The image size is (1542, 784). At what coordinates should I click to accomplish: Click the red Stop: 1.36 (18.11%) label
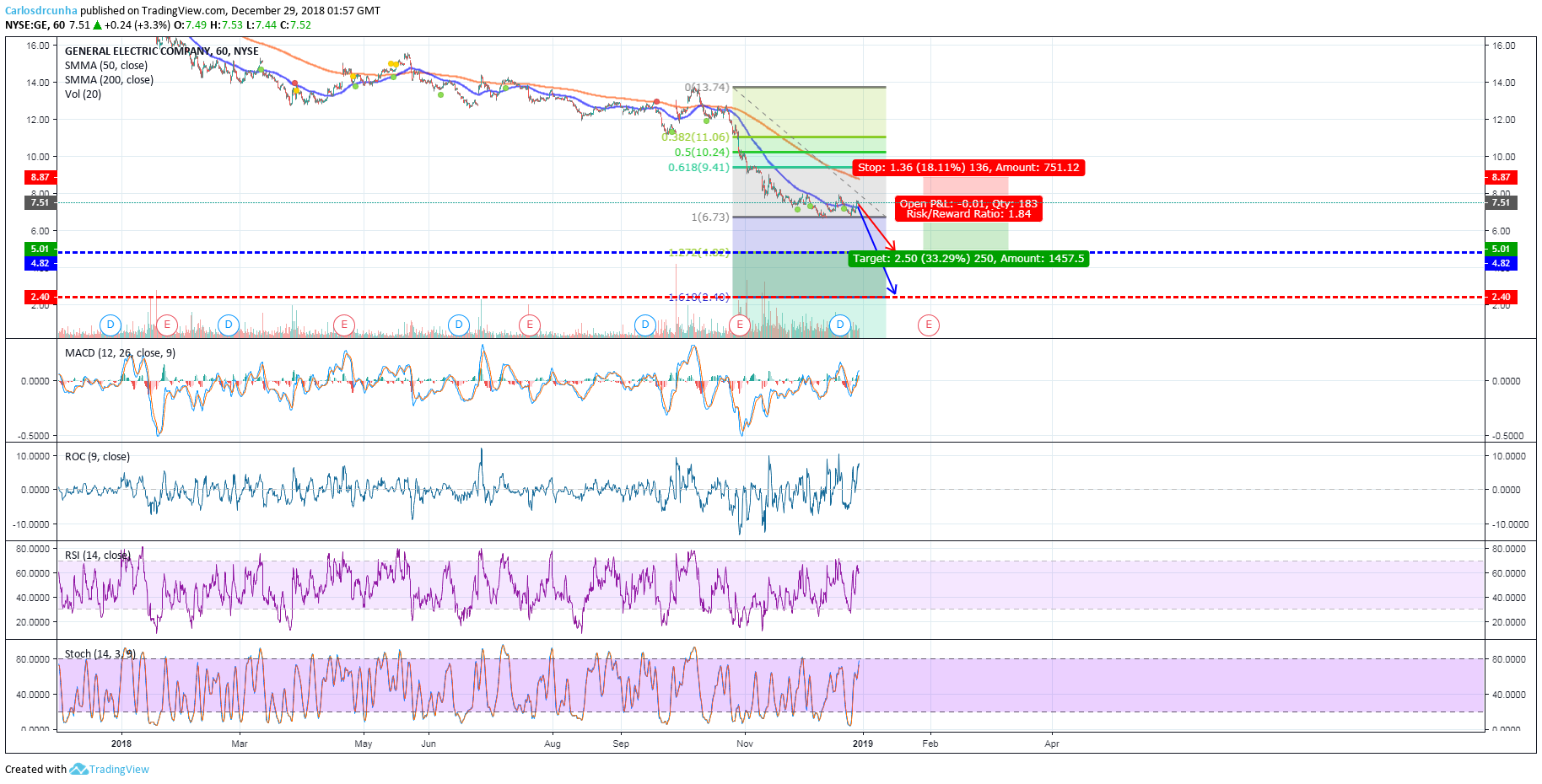(968, 168)
